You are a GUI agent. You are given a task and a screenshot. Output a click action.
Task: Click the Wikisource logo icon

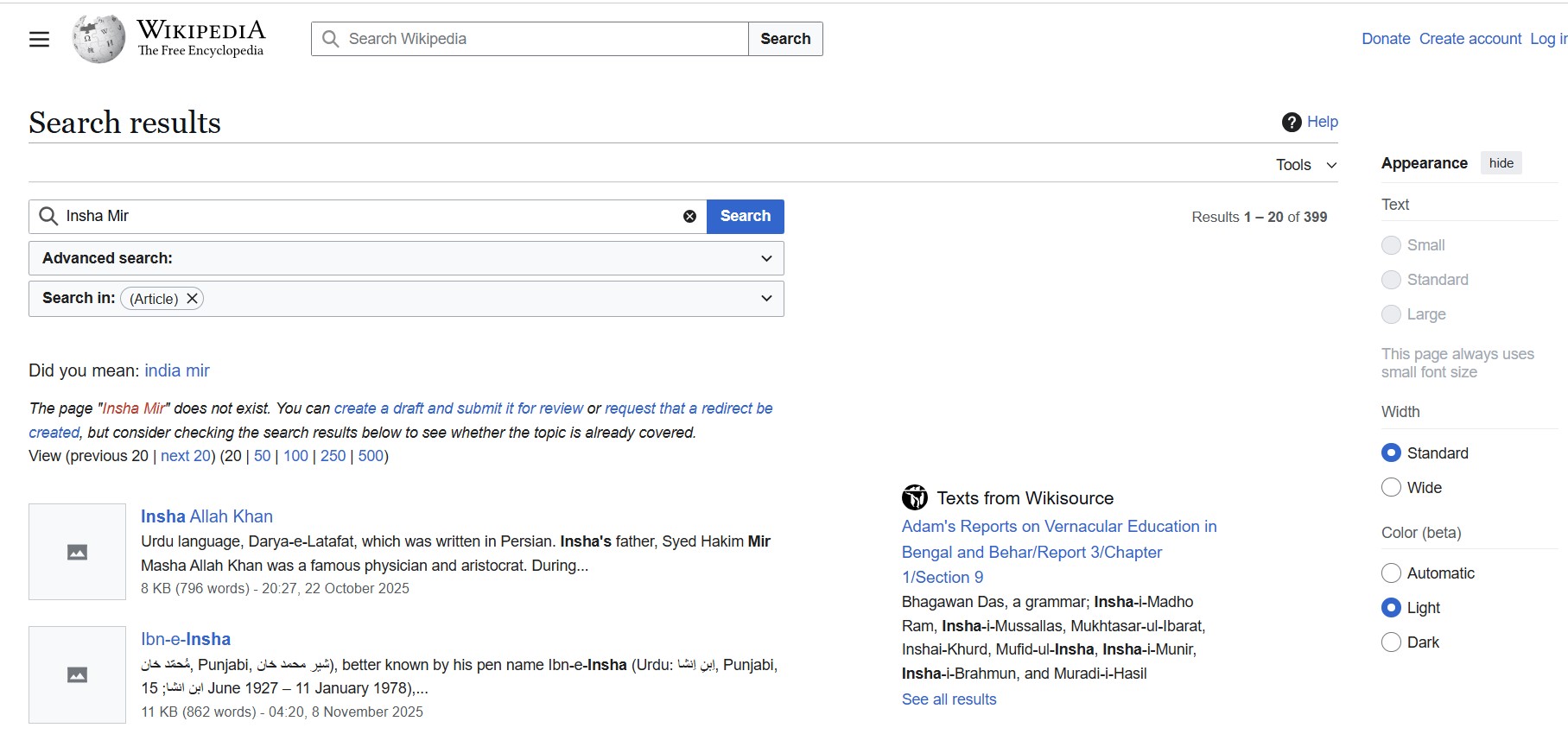[914, 497]
